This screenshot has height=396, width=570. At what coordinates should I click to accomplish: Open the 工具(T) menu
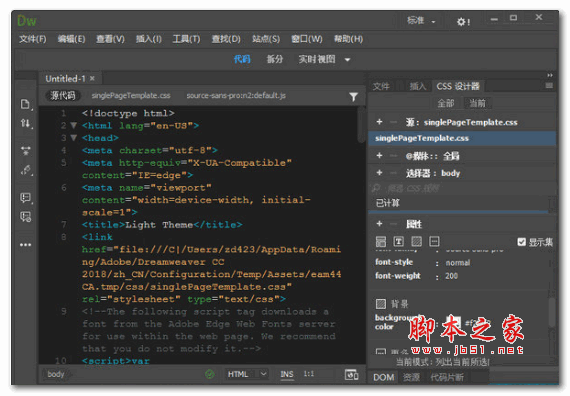[x=186, y=39]
